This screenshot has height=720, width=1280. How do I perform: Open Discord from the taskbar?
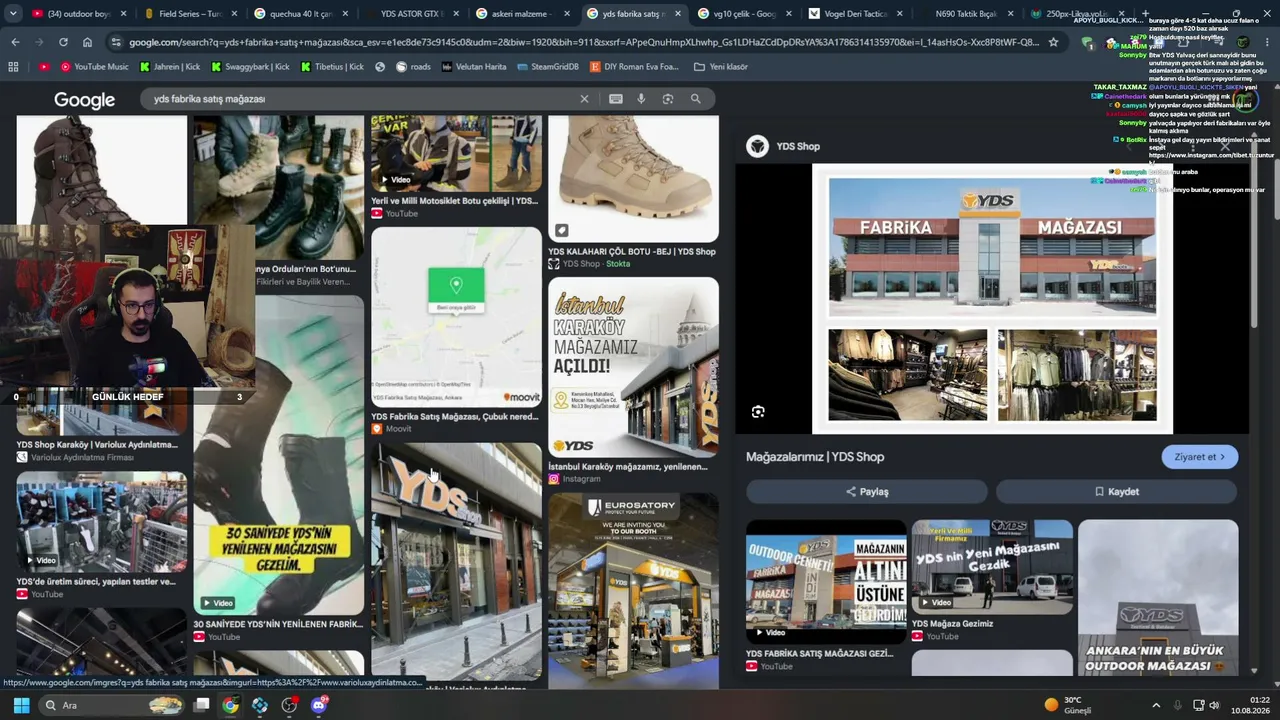(319, 705)
